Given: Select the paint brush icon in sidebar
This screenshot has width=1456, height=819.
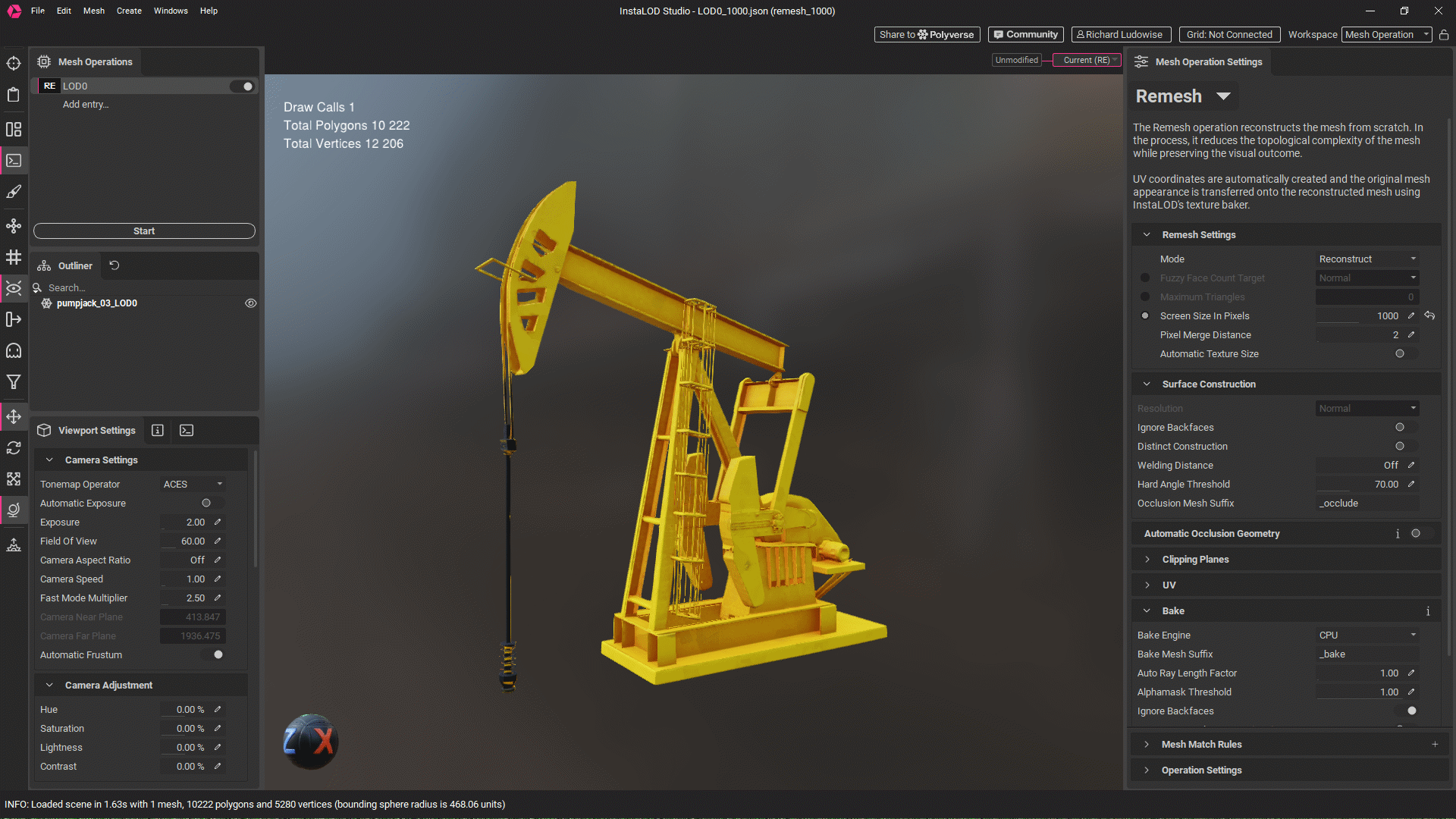Looking at the screenshot, I should point(14,192).
